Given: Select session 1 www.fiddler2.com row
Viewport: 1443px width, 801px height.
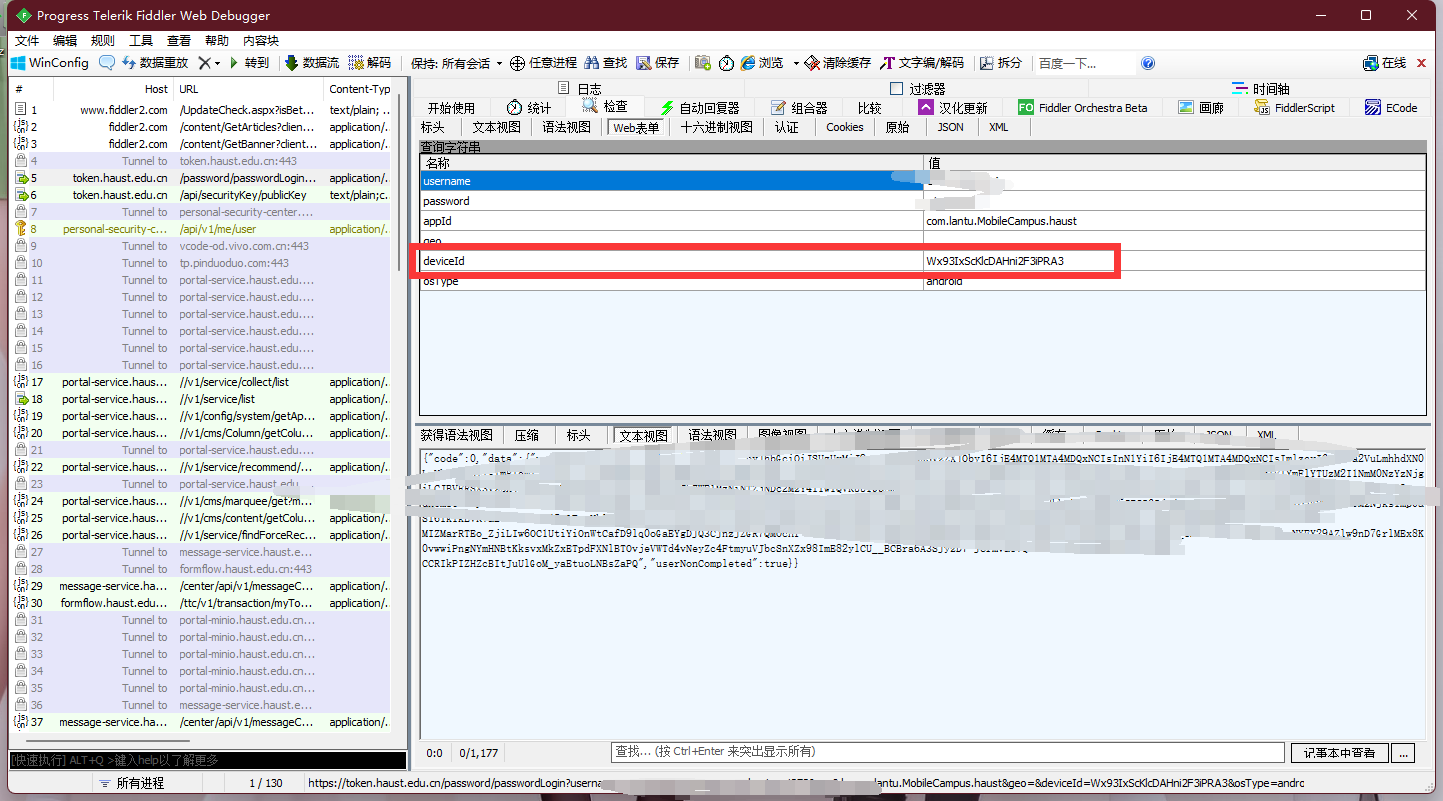Looking at the screenshot, I should [x=200, y=110].
